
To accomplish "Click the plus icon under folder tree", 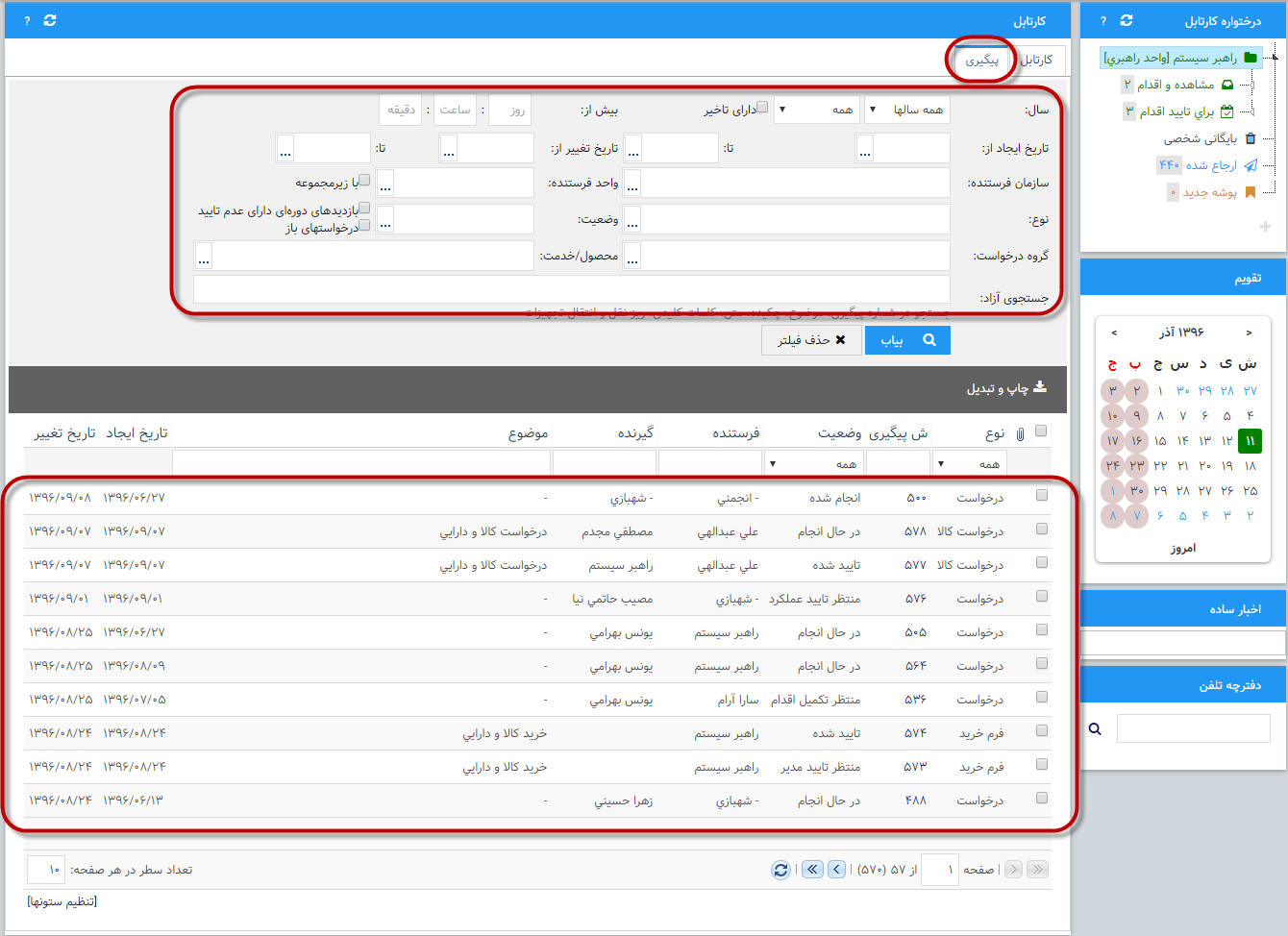I will pos(1265,227).
